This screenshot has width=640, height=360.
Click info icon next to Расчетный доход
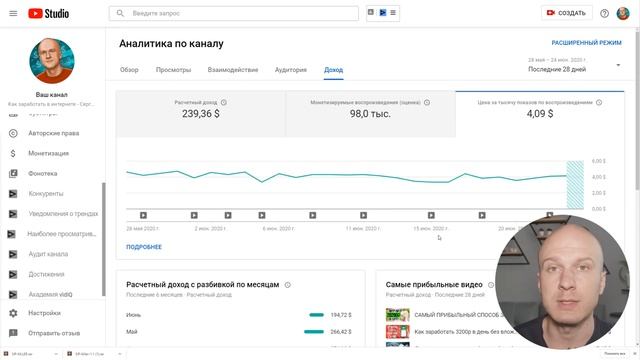224,102
